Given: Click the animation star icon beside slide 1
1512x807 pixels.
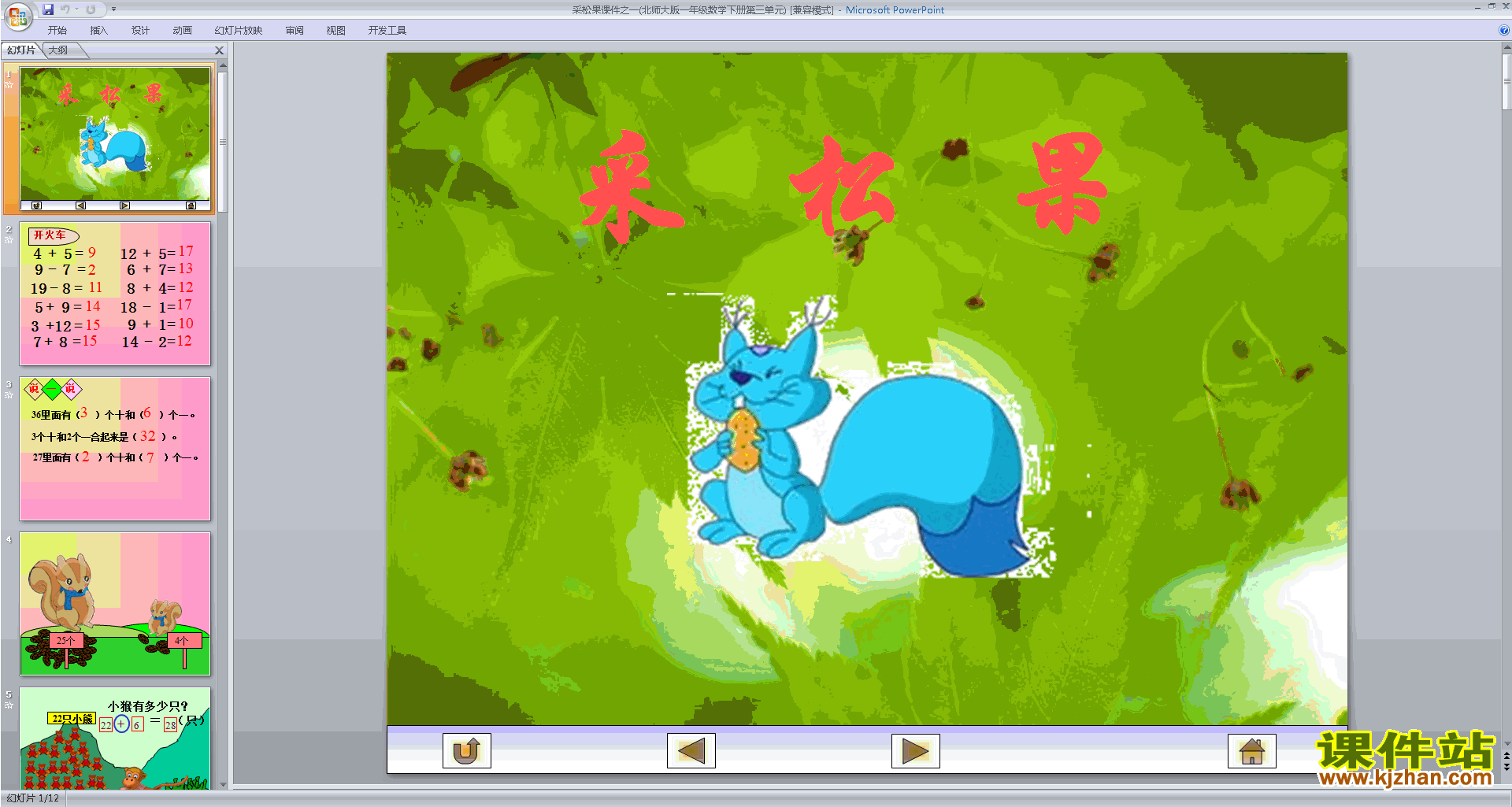Looking at the screenshot, I should coord(9,84).
